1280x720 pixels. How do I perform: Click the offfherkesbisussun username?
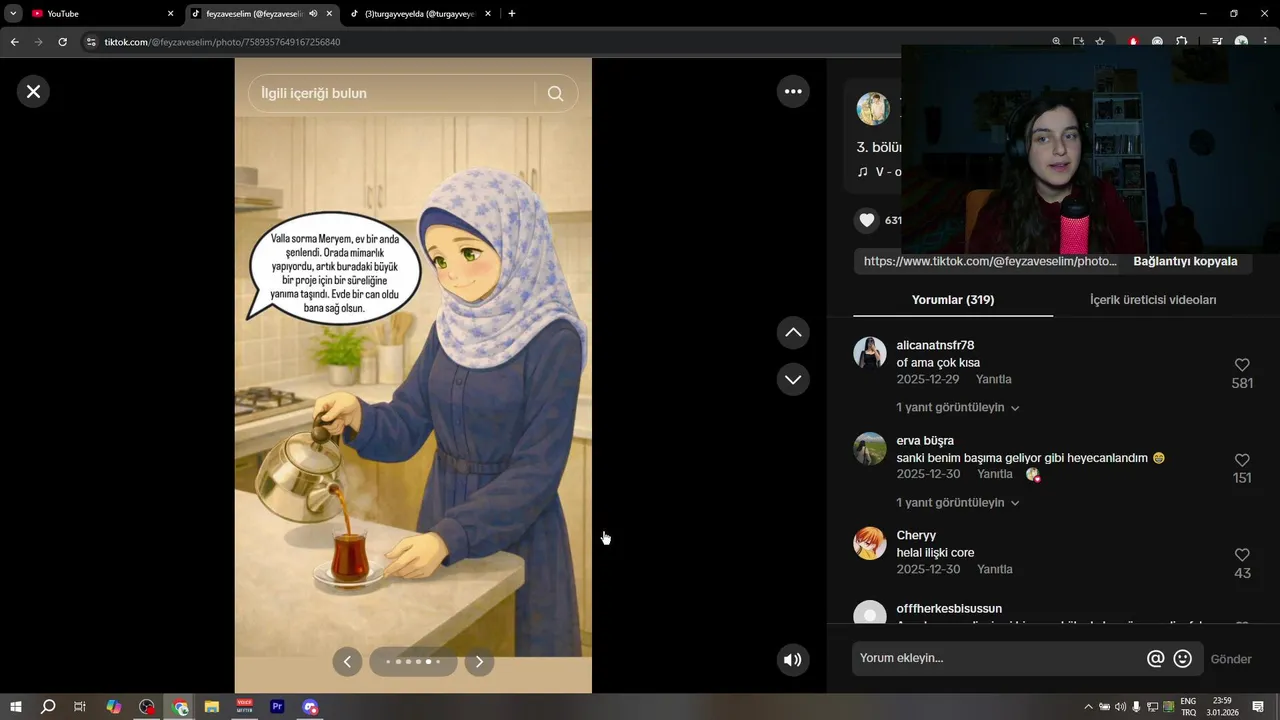pos(949,608)
